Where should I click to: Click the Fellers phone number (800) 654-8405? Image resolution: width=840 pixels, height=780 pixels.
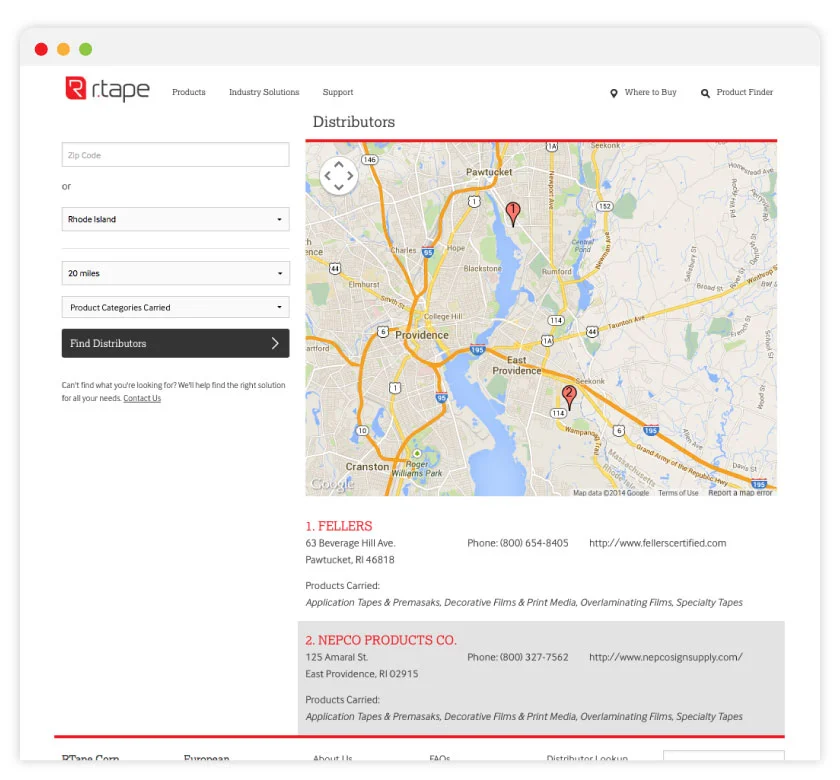pos(534,543)
